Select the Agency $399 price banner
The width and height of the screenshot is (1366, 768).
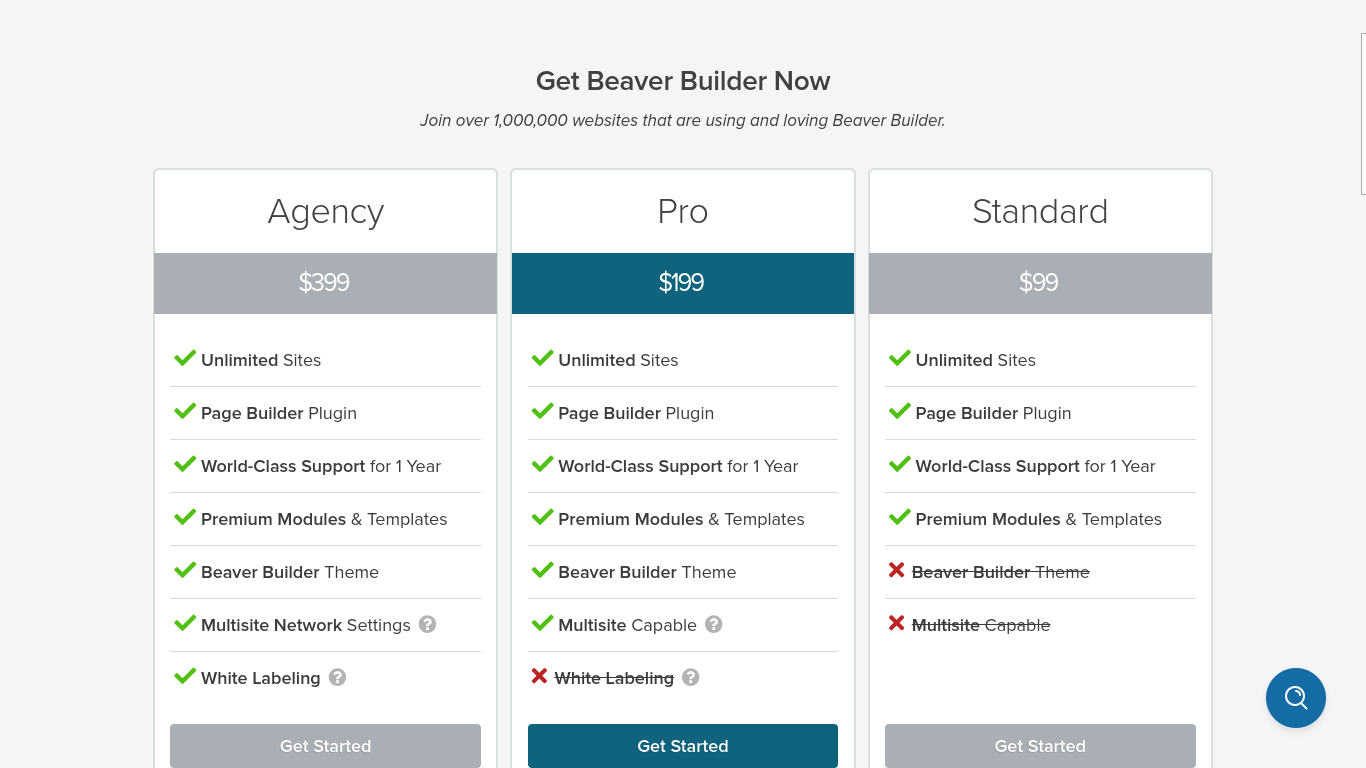tap(325, 283)
